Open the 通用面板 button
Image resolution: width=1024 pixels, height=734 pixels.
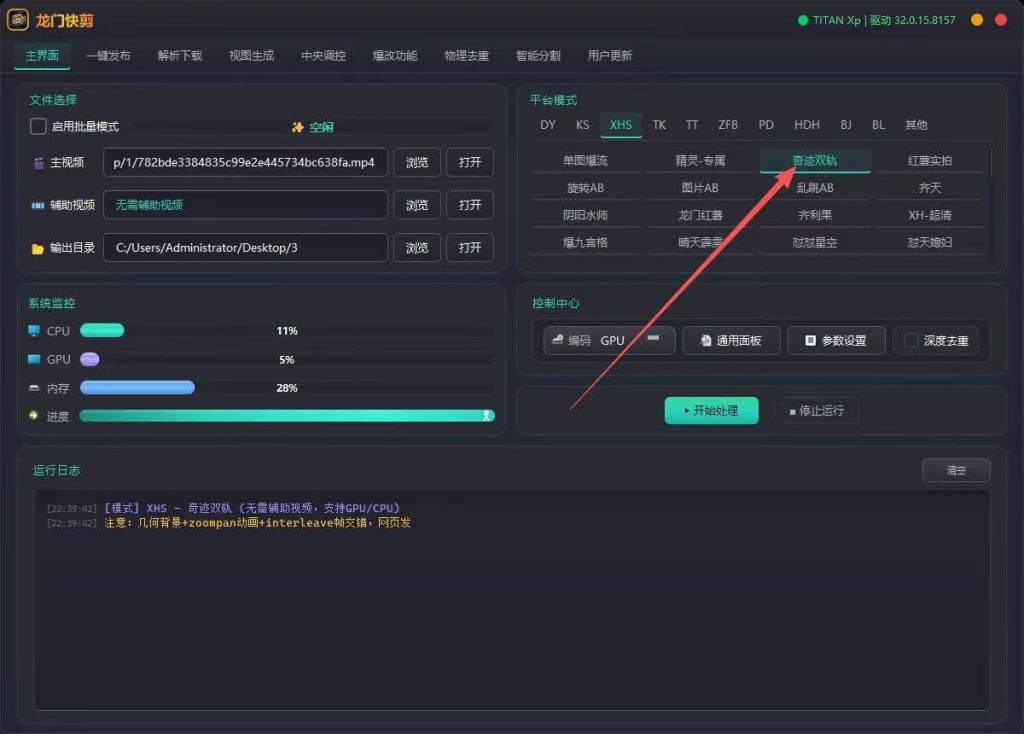click(731, 340)
